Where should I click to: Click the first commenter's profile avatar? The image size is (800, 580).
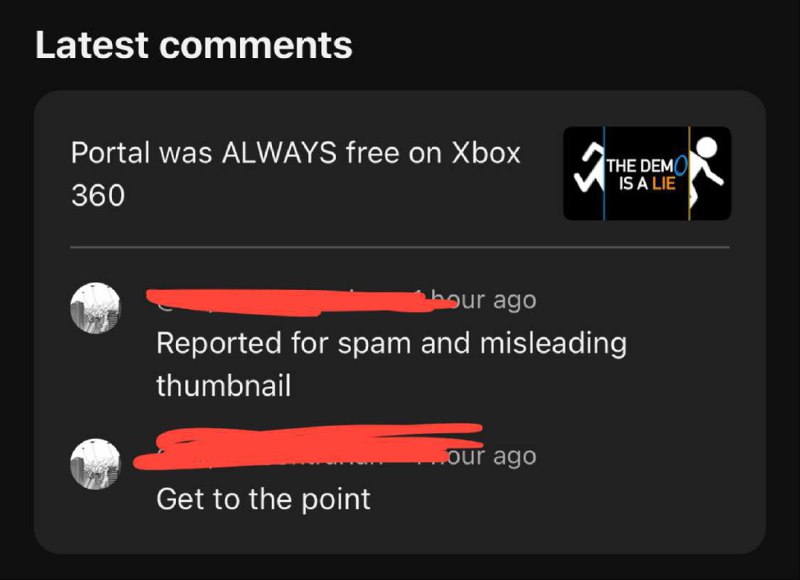[95, 308]
